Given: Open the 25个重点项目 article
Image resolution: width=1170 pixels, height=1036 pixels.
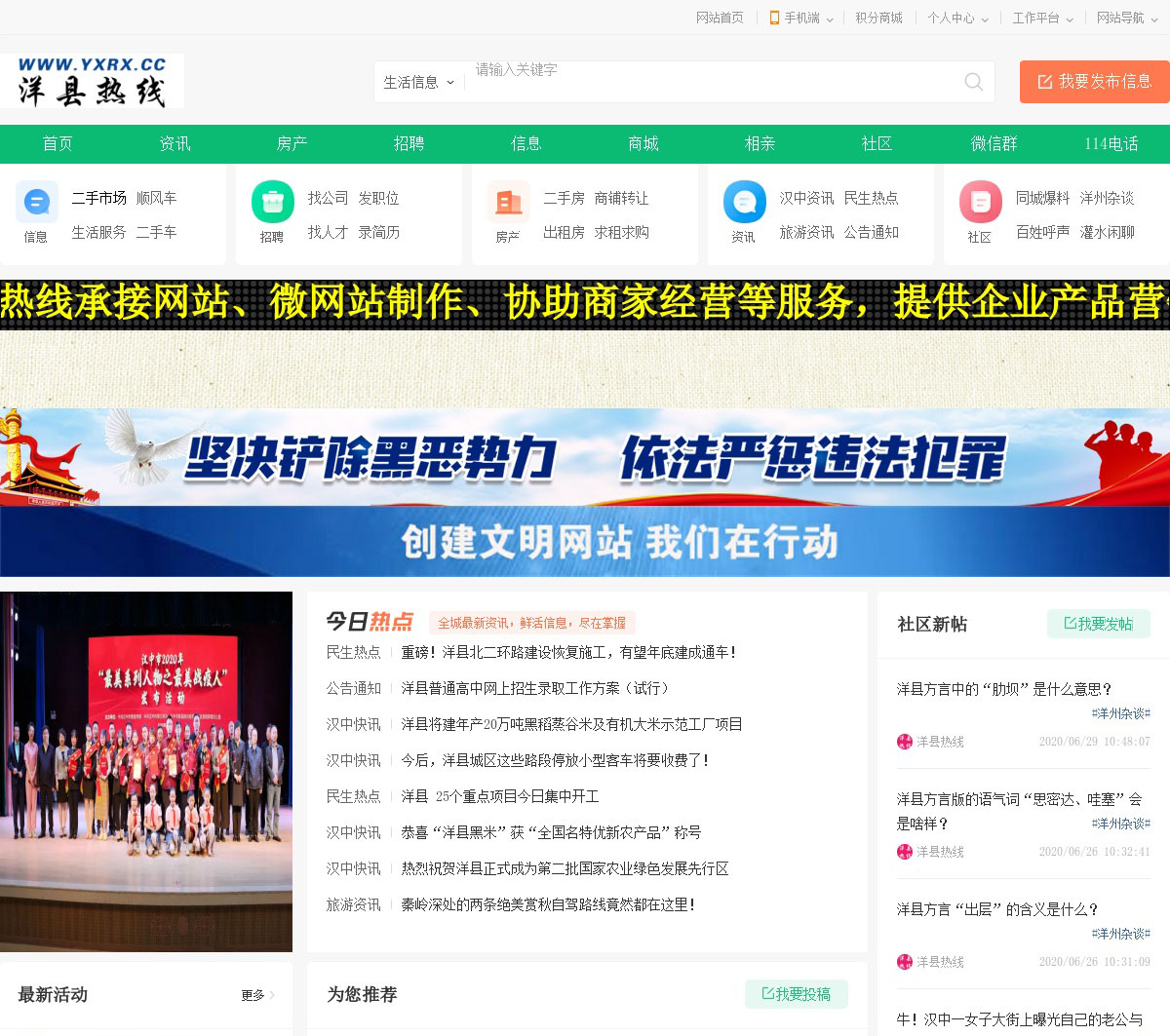Looking at the screenshot, I should pyautogui.click(x=500, y=796).
